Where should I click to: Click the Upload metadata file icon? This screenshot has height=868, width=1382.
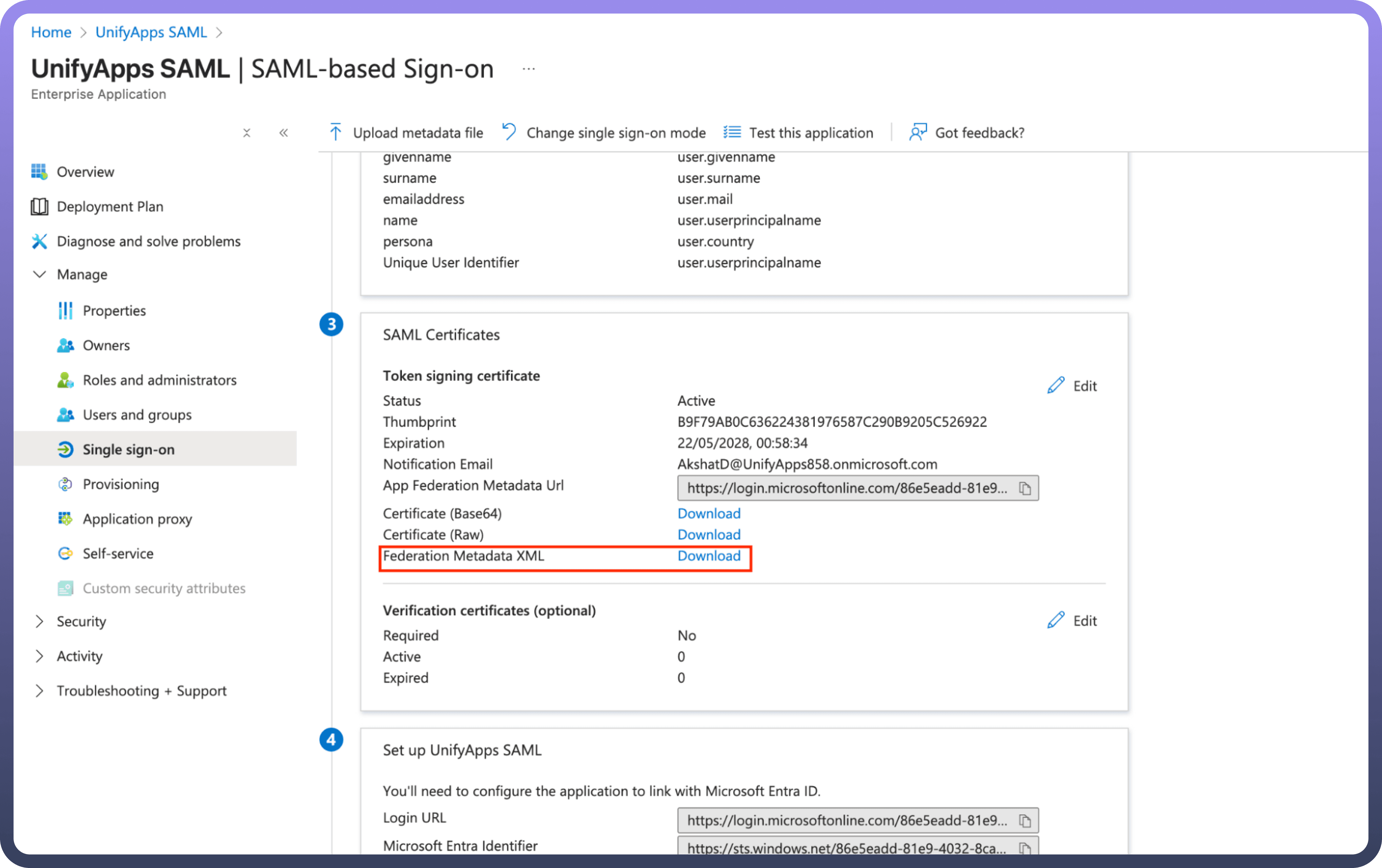(336, 132)
